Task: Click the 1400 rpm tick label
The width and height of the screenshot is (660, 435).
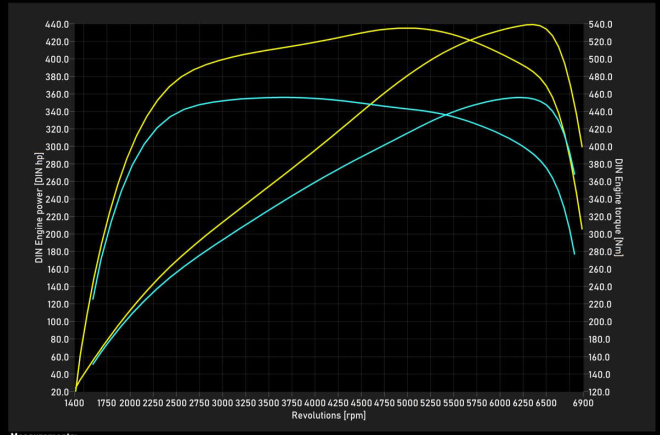Action: (76, 402)
